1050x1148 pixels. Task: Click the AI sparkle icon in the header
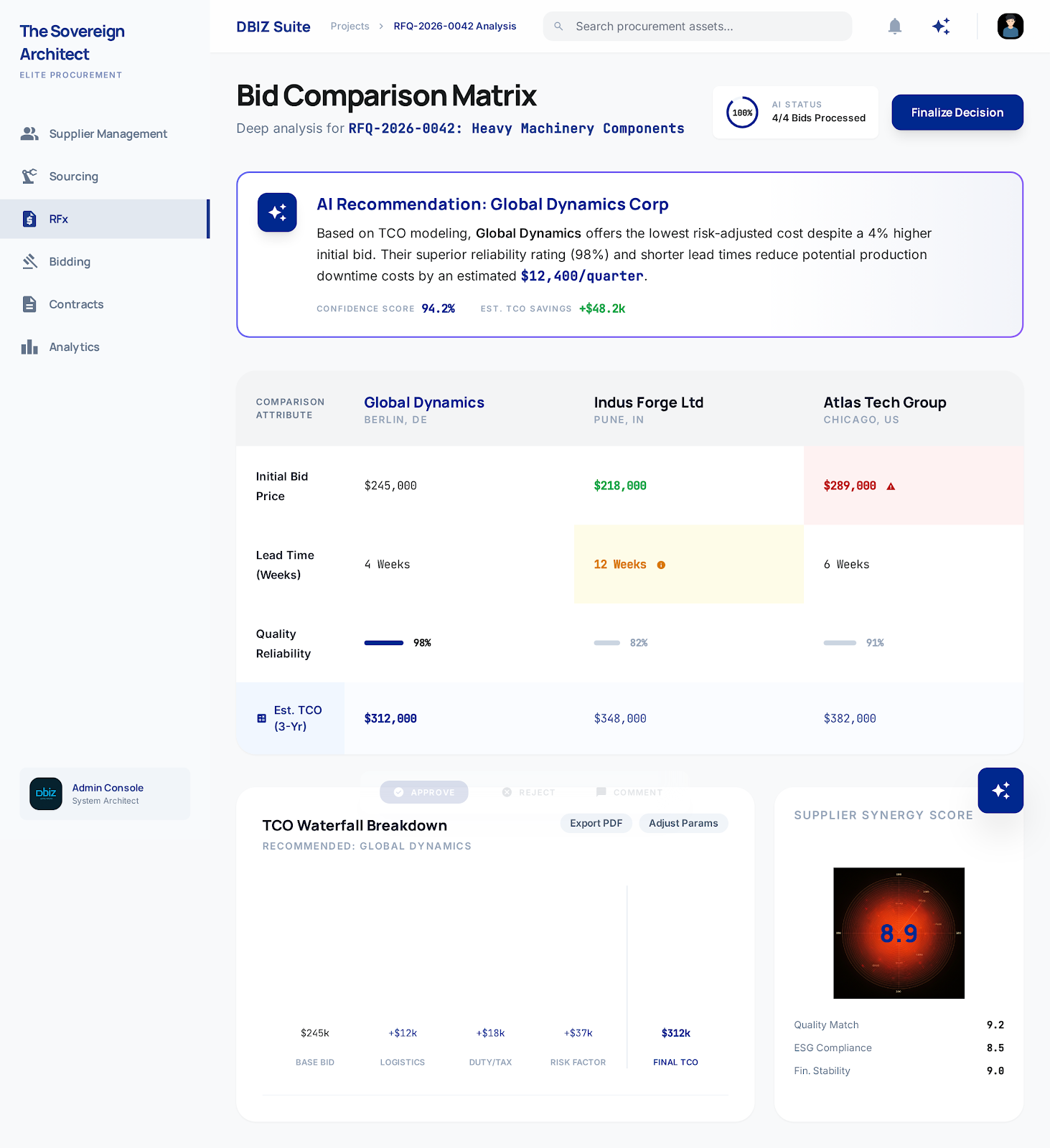(x=941, y=27)
